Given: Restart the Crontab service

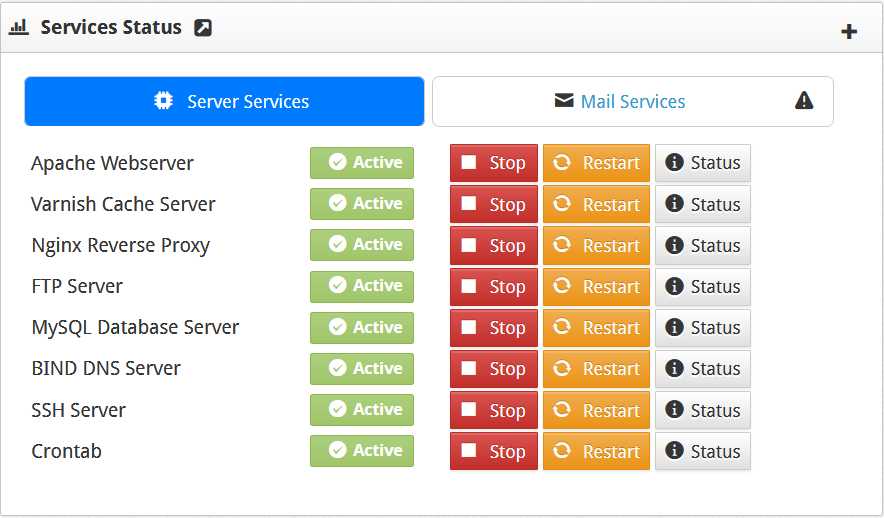Looking at the screenshot, I should click(x=596, y=451).
